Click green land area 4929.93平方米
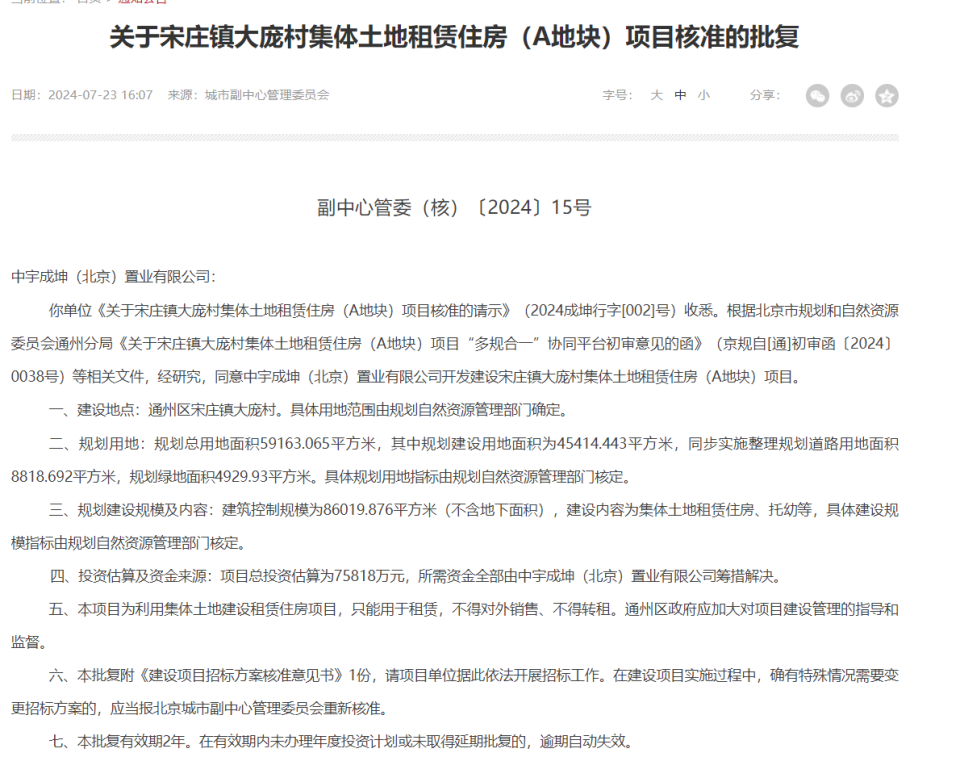Screen dimensions: 960x757 pos(264,476)
